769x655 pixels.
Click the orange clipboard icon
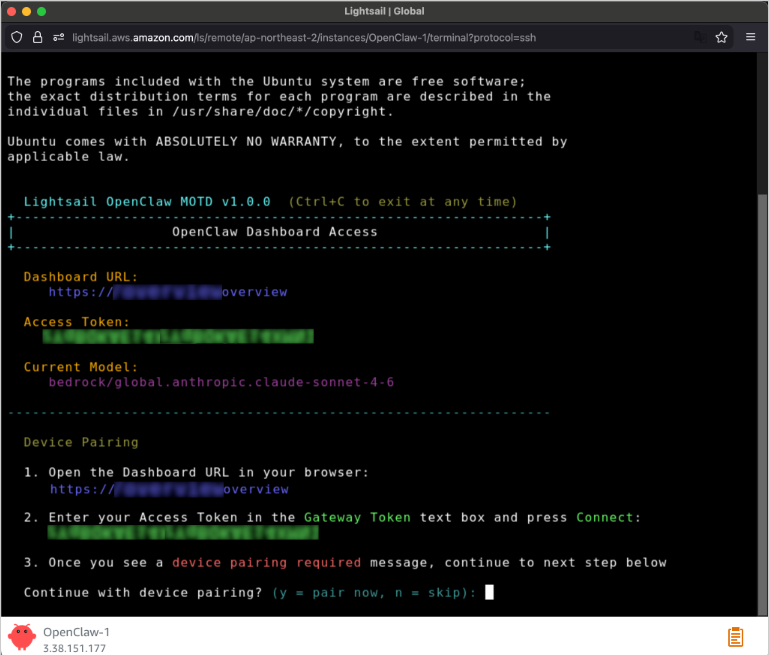pyautogui.click(x=735, y=637)
